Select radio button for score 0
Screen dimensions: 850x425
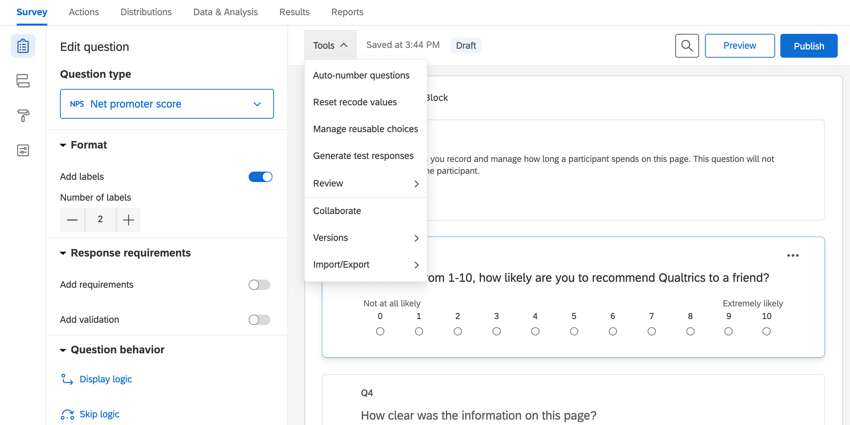click(380, 331)
